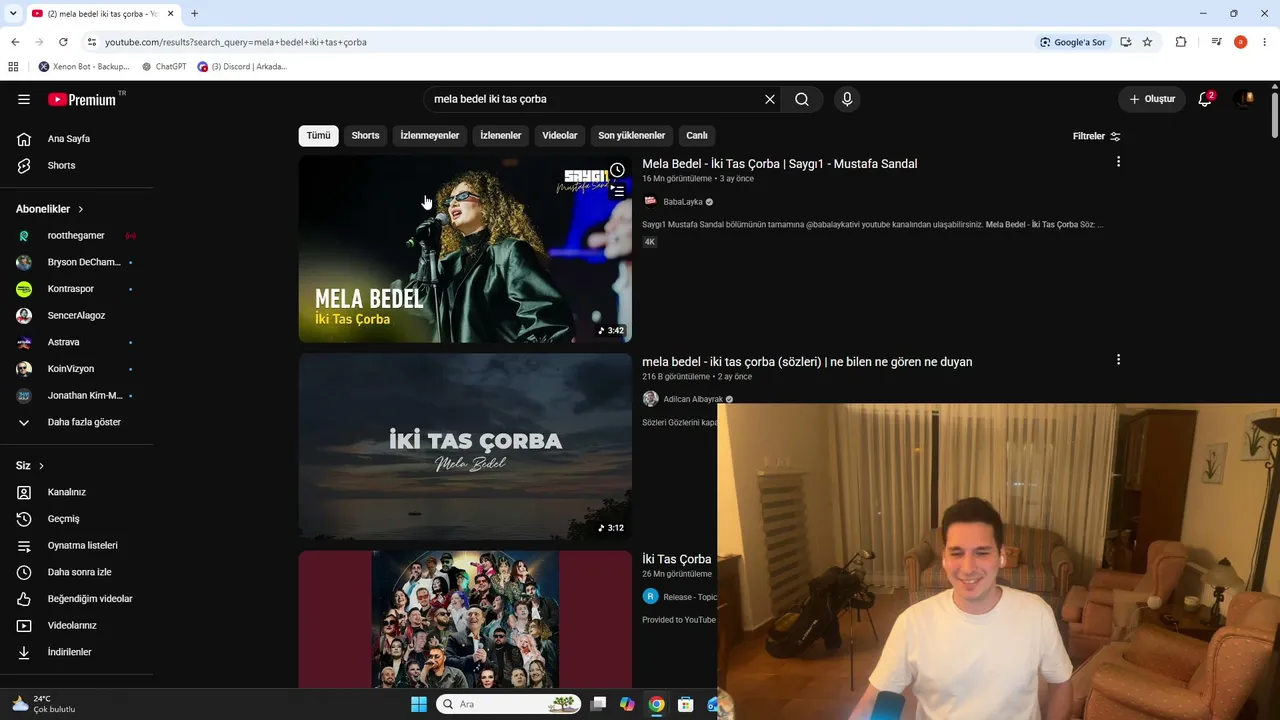Add the Mela Bedel Saygı1 video to Watch Later
The image size is (1280, 720).
617,170
